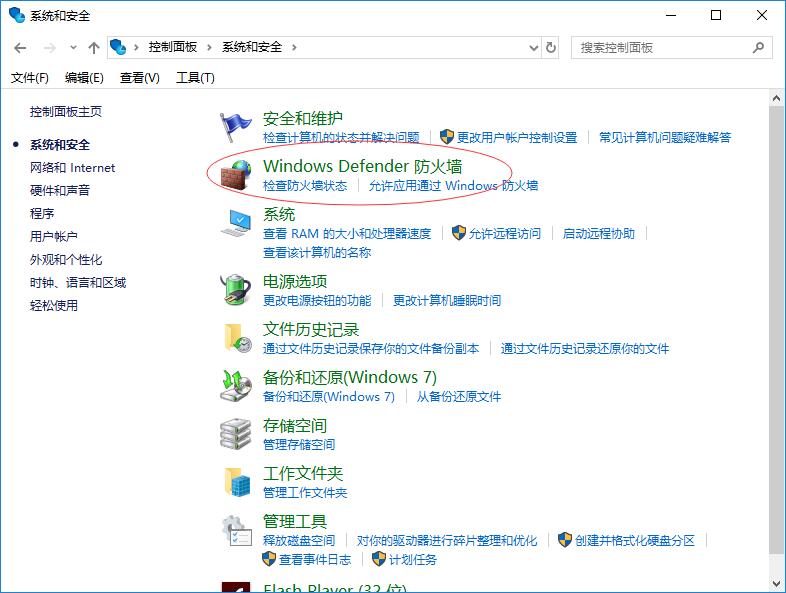Open the 查看(V) menu
The width and height of the screenshot is (786, 593).
click(x=139, y=78)
